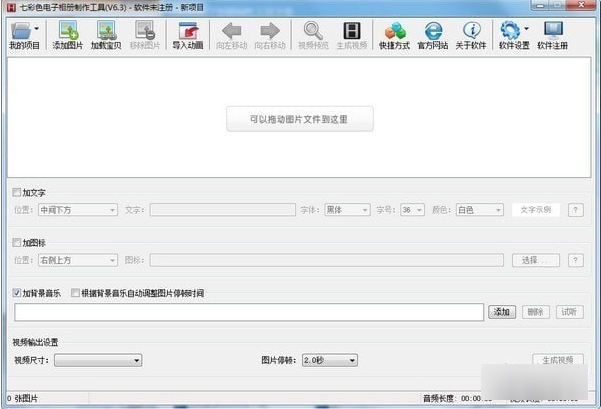This screenshot has height=409, width=601.
Task: Open the 官方网站 globe icon
Action: (x=433, y=35)
